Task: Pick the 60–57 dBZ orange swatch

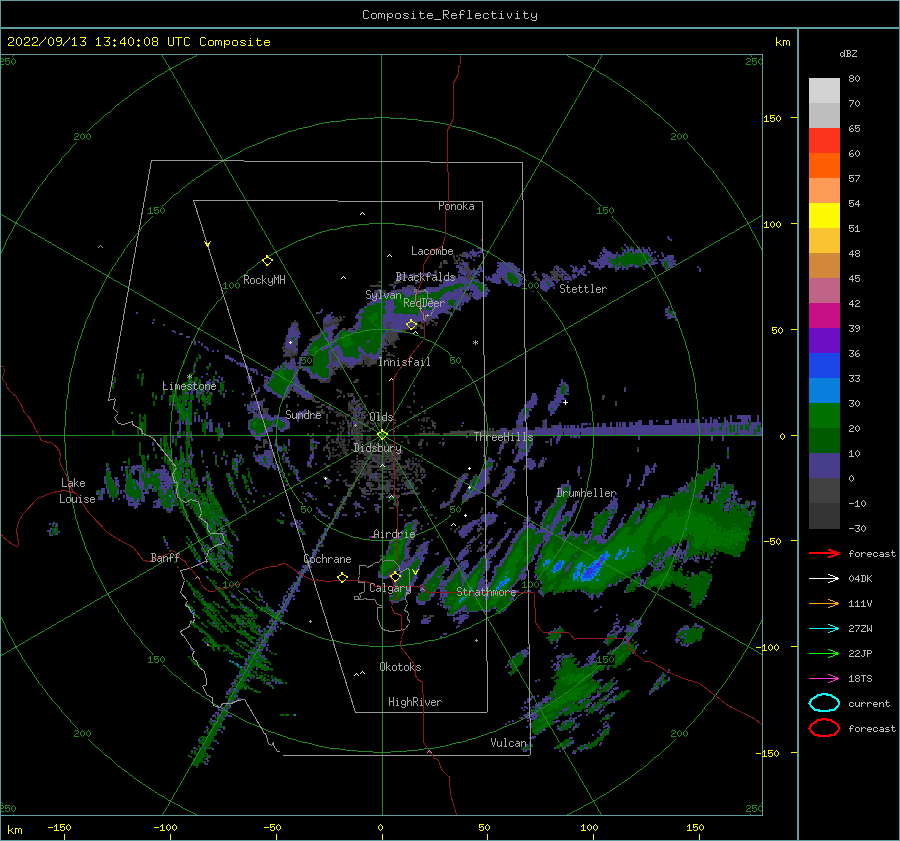Action: click(x=824, y=165)
